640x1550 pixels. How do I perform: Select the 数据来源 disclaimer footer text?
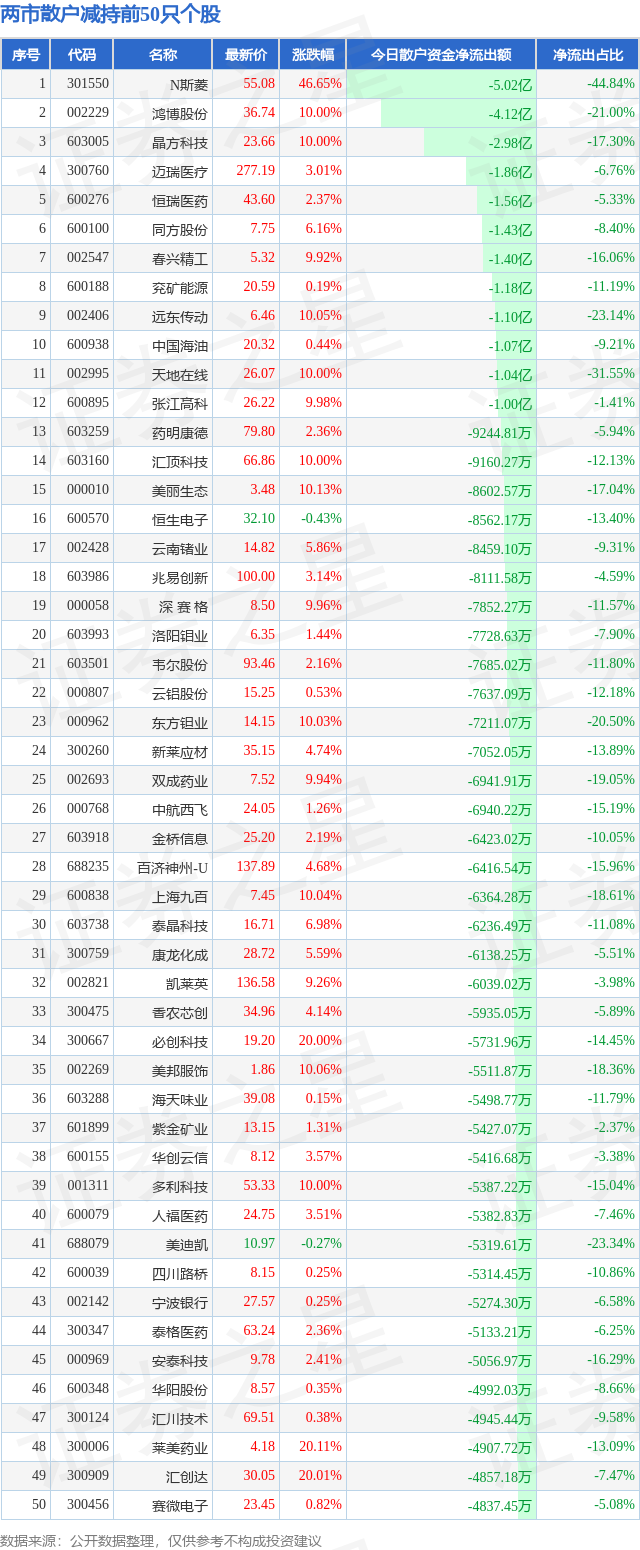[161, 1541]
